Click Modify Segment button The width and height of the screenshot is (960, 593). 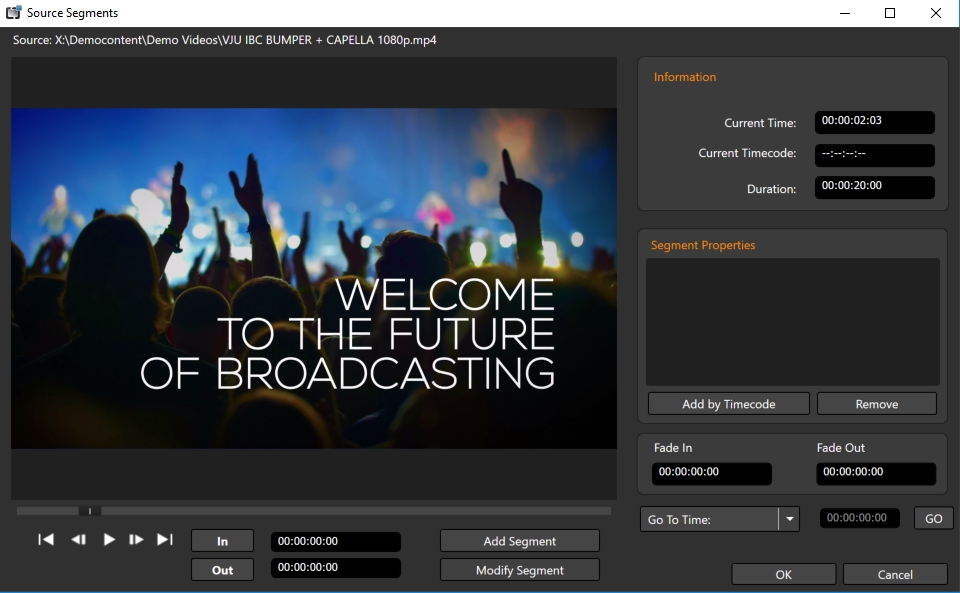tap(520, 570)
